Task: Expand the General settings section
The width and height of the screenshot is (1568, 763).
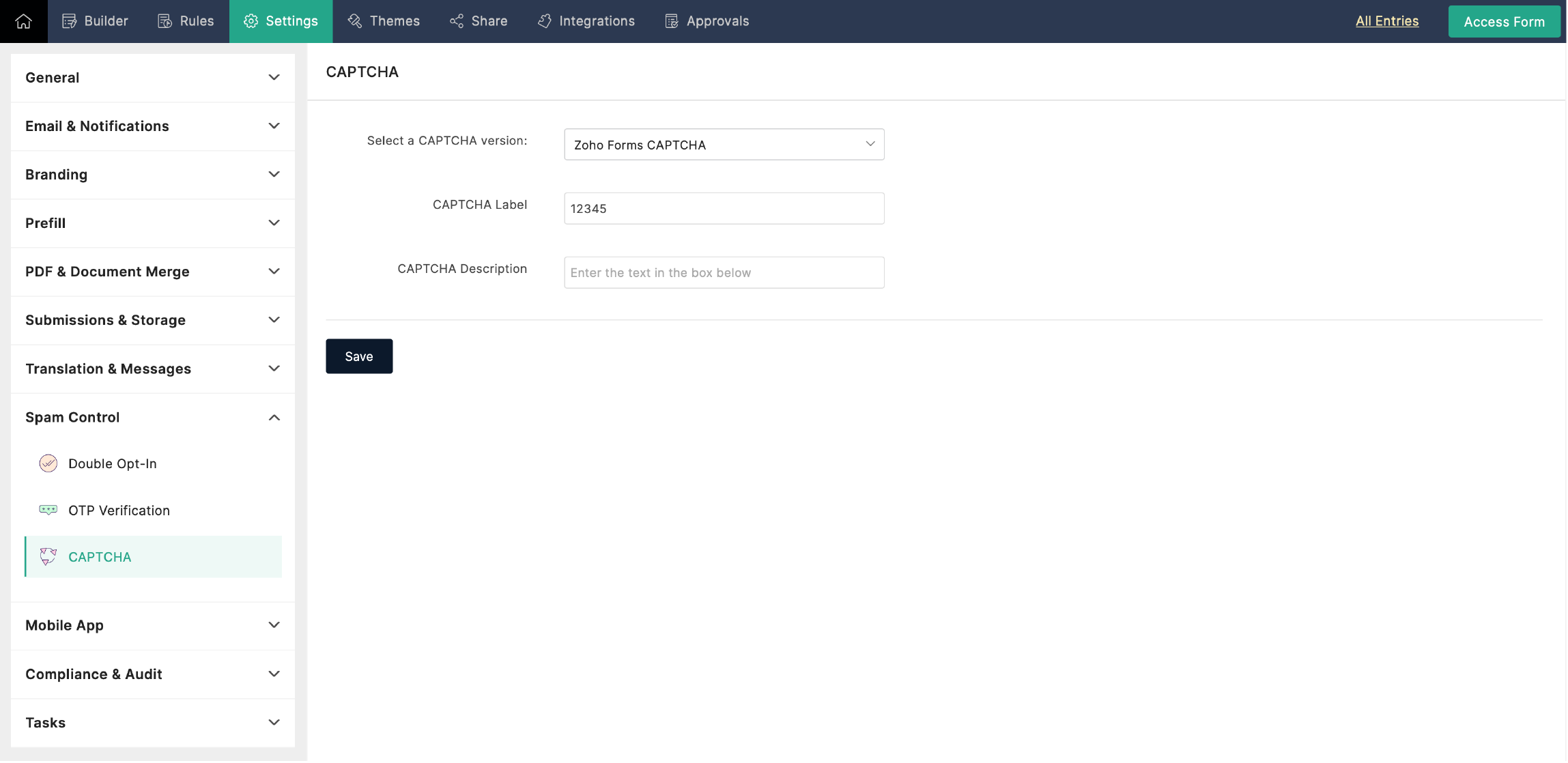Action: 153,78
